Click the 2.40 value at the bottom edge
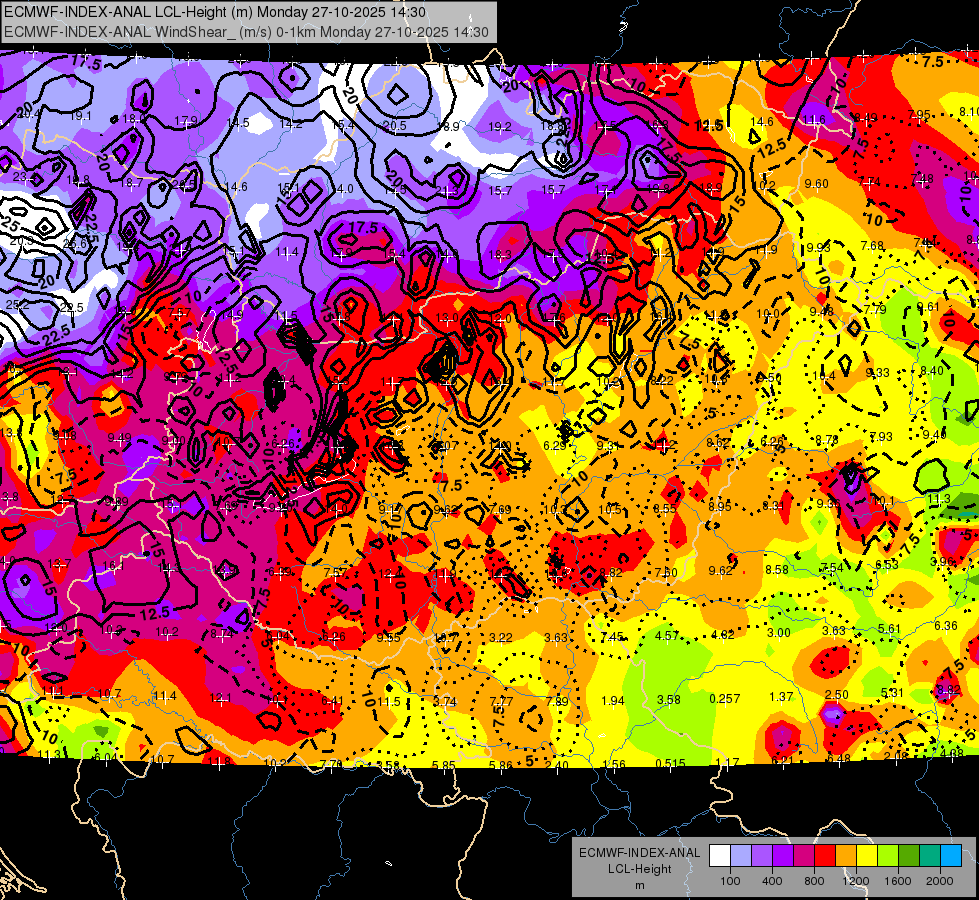The width and height of the screenshot is (979, 900). [x=556, y=764]
